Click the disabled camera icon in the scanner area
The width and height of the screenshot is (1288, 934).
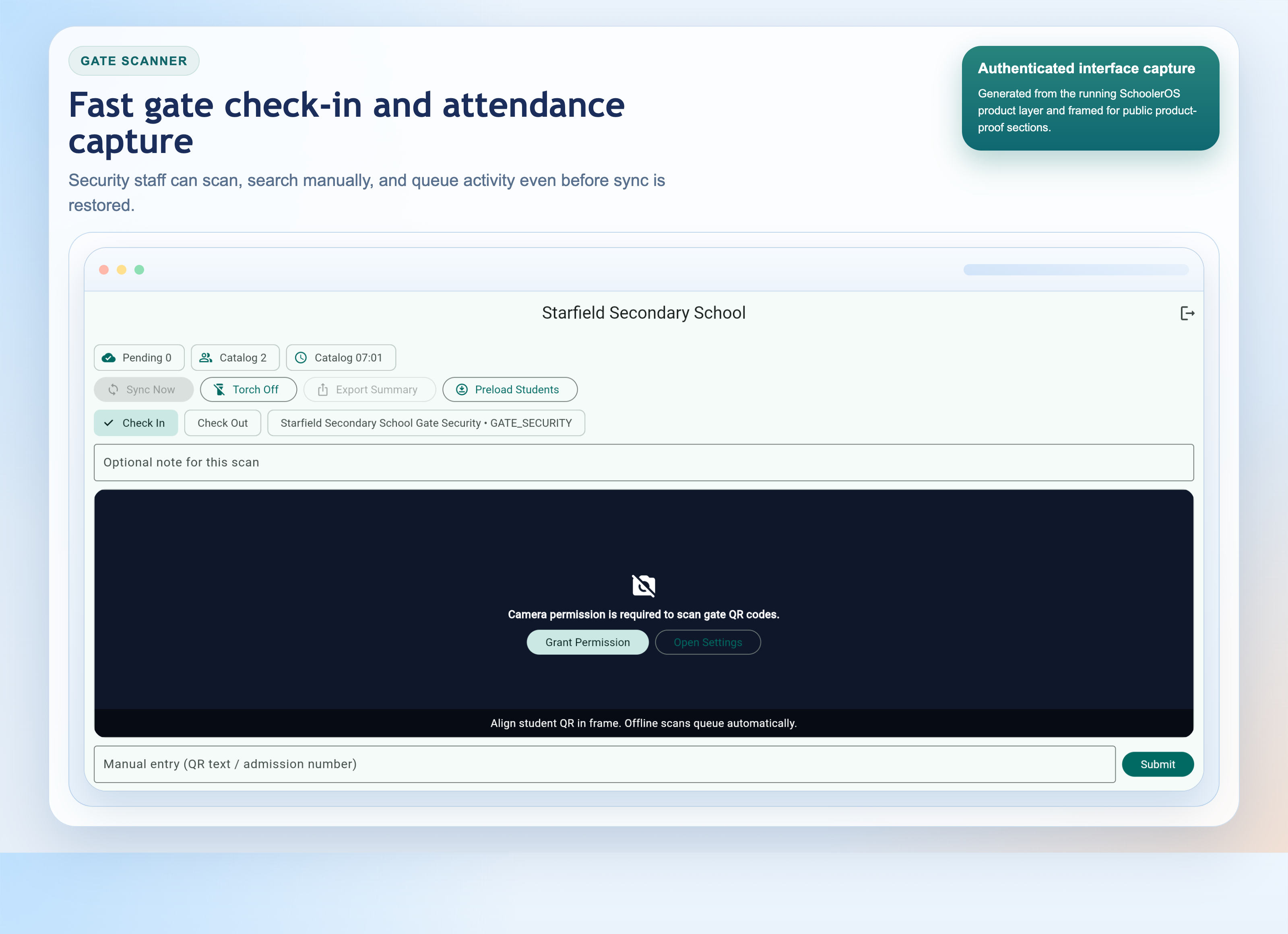(x=644, y=586)
